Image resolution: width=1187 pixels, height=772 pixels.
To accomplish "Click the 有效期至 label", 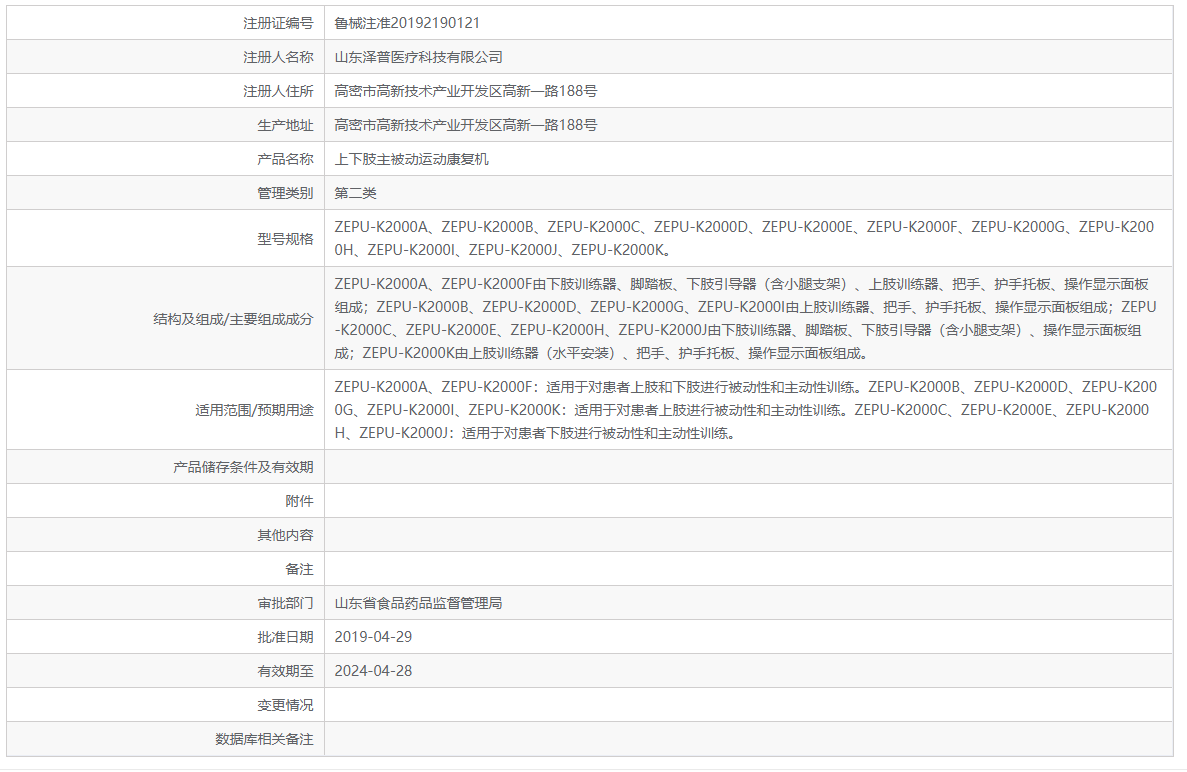I will coord(285,671).
